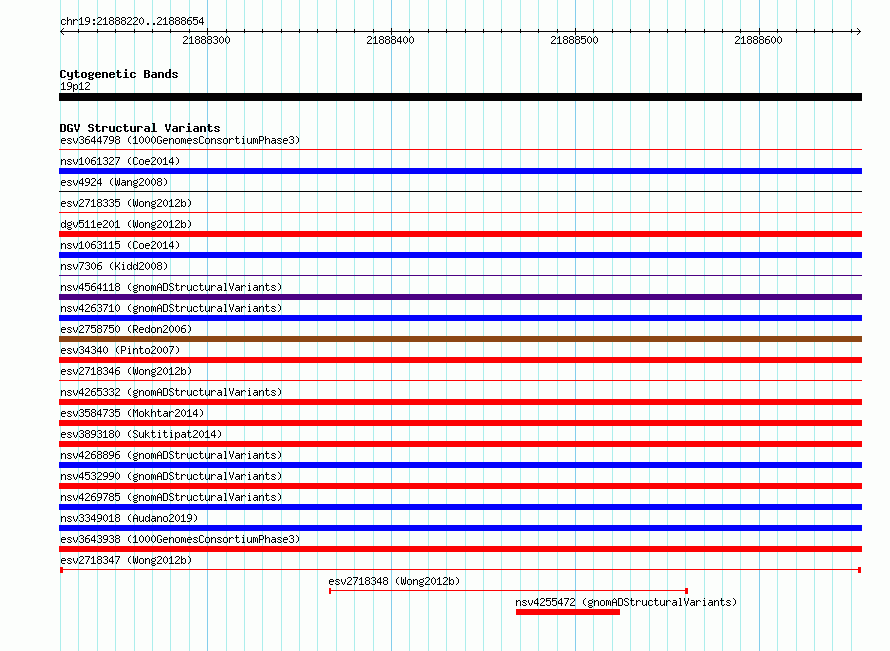Select esv3643938 1000Genomes variant label
Screen dimensions: 890x651
pyautogui.click(x=180, y=539)
